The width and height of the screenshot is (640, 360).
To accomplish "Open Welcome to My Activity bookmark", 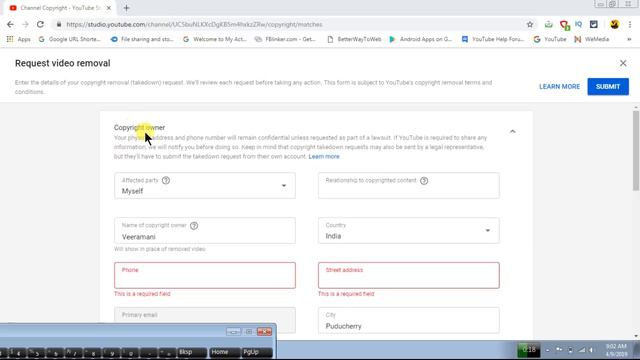I will [x=215, y=39].
